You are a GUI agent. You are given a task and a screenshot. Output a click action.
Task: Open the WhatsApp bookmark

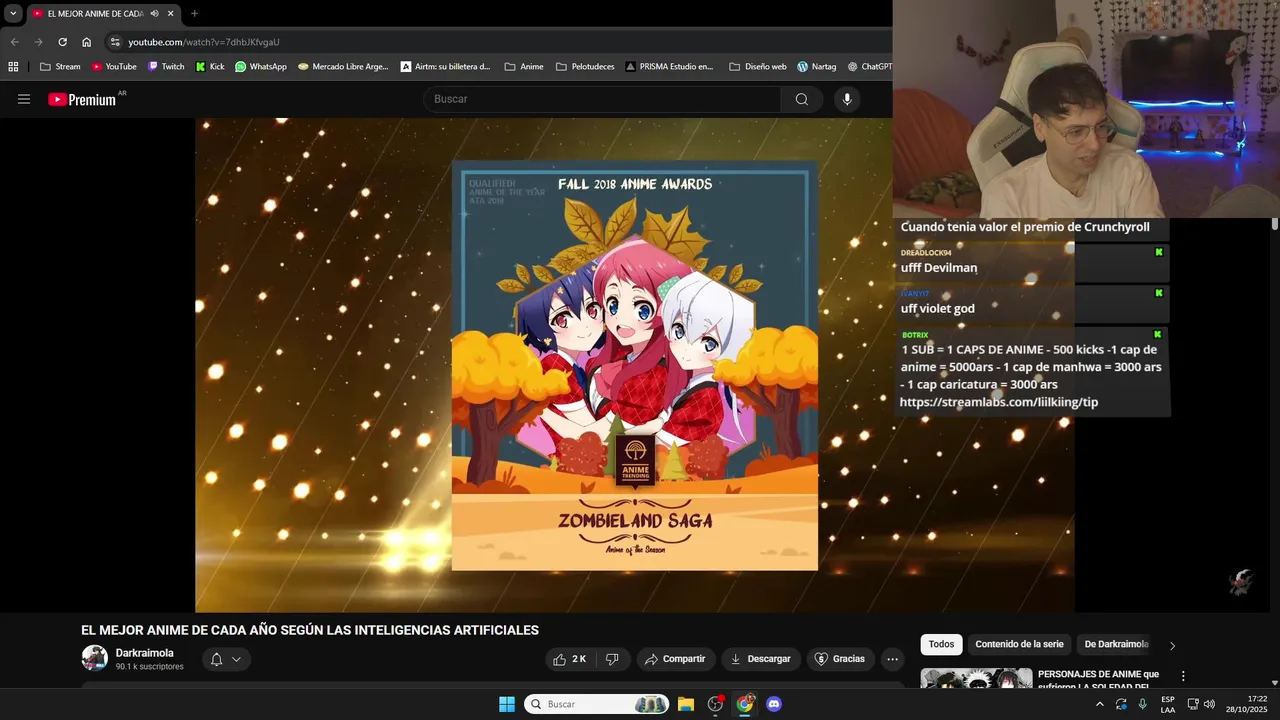[261, 67]
